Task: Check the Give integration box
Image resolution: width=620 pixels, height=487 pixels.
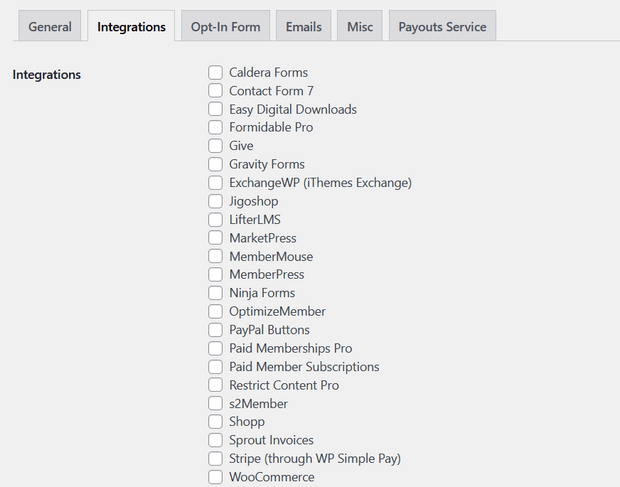Action: 215,145
